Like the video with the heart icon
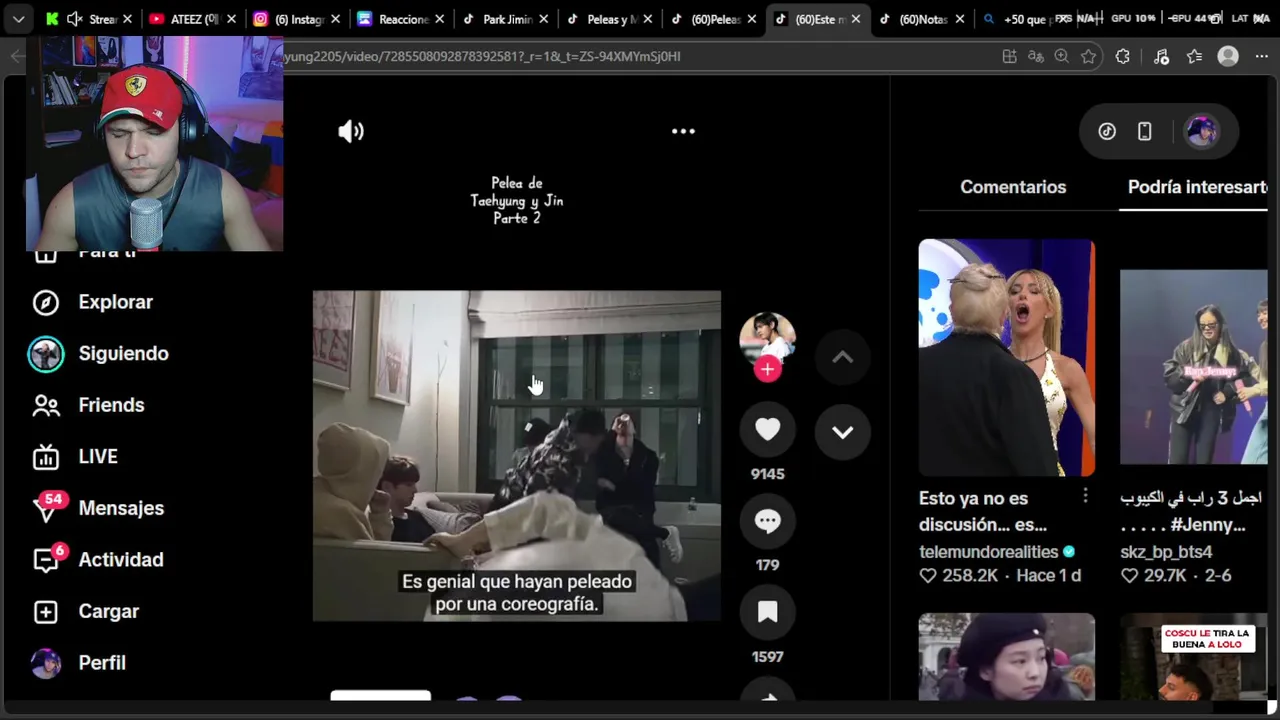The height and width of the screenshot is (720, 1280). 767,429
